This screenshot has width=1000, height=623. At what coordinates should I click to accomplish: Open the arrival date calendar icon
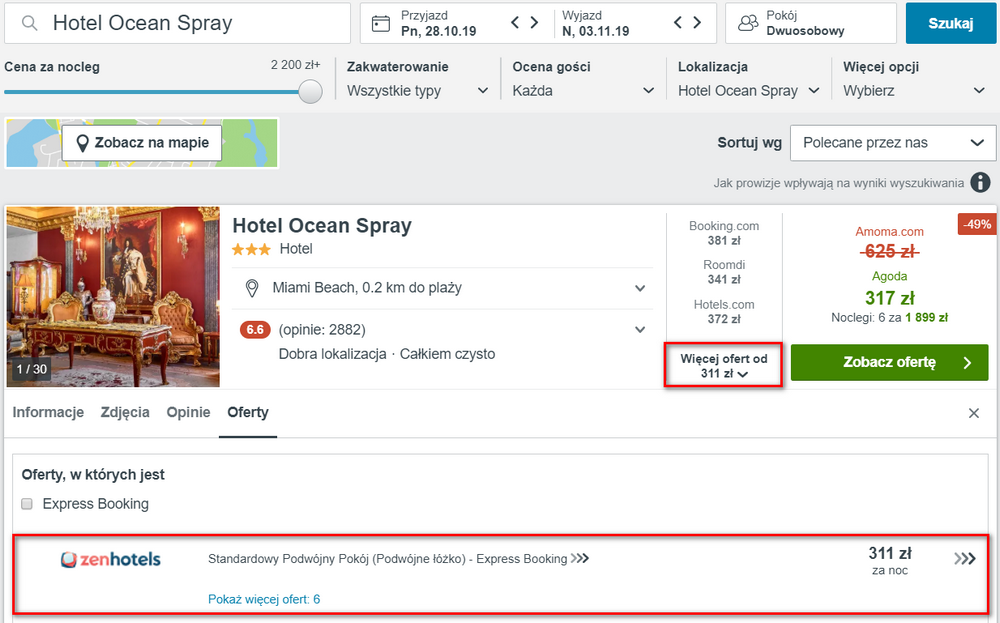click(x=381, y=24)
